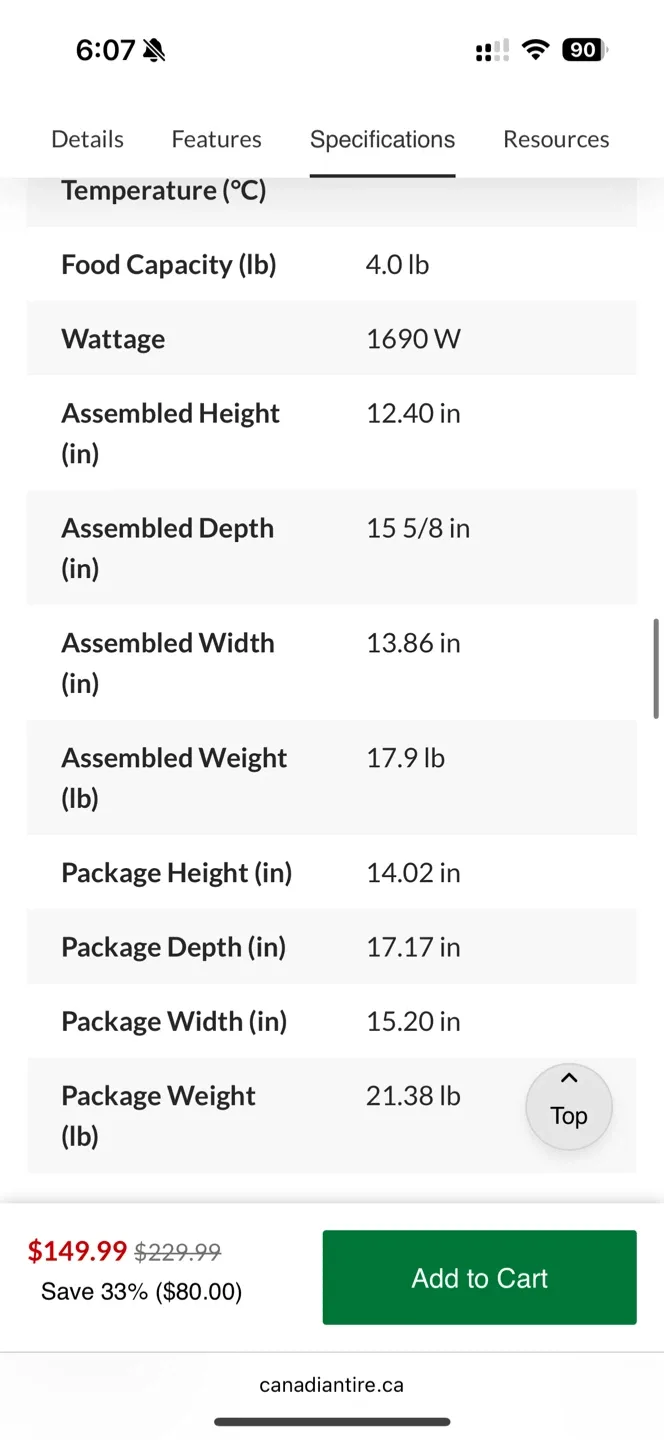Open the Details tab
This screenshot has height=1440, width=664.
tap(88, 139)
